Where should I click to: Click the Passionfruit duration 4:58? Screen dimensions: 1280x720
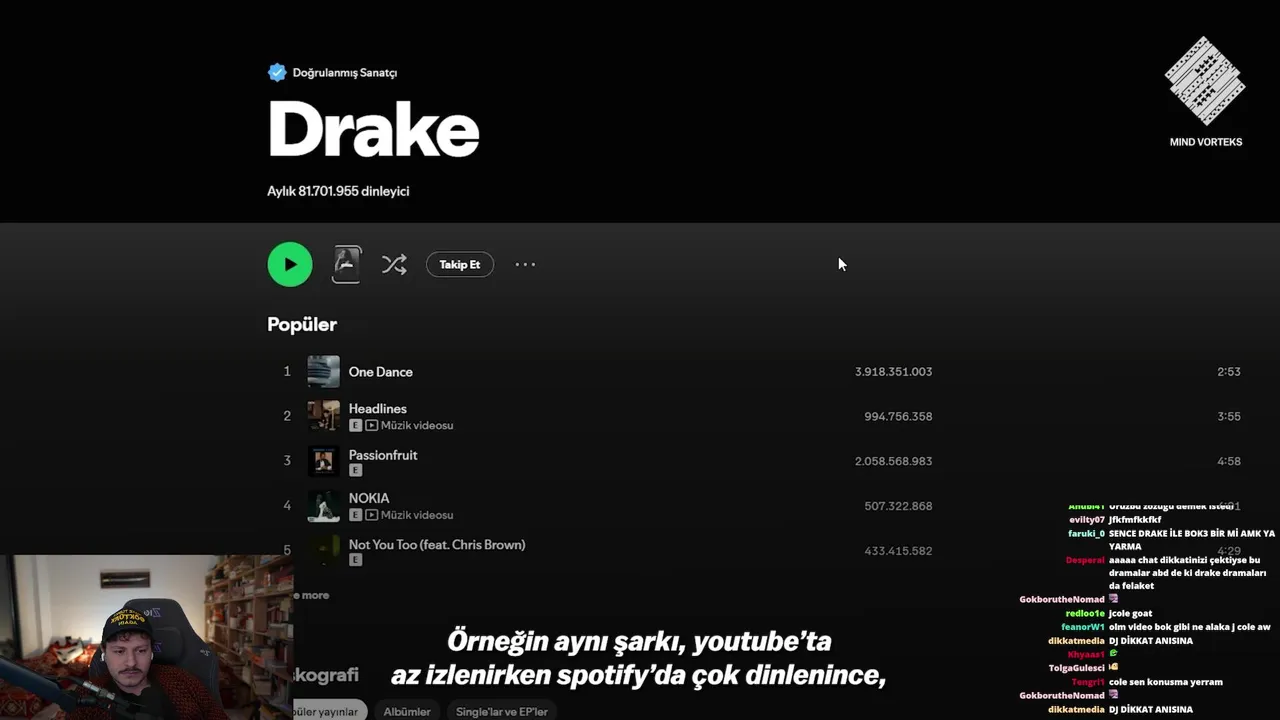coord(1229,461)
